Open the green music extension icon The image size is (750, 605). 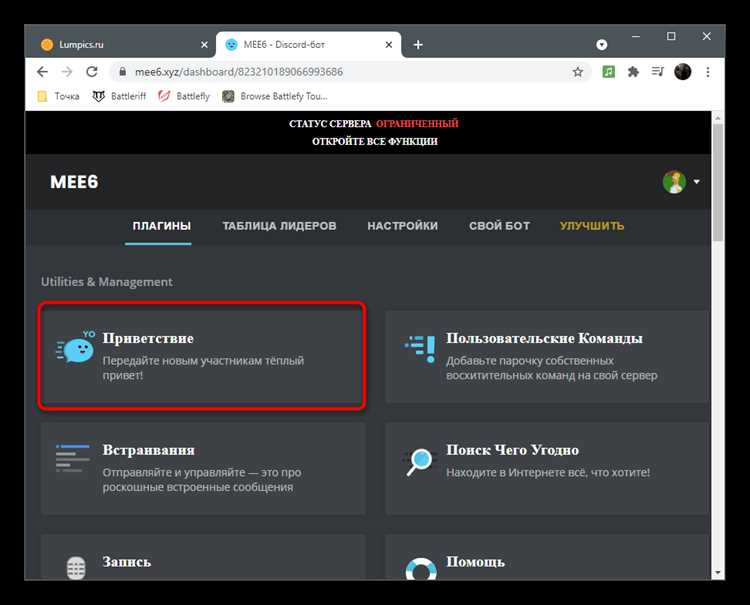click(x=608, y=72)
